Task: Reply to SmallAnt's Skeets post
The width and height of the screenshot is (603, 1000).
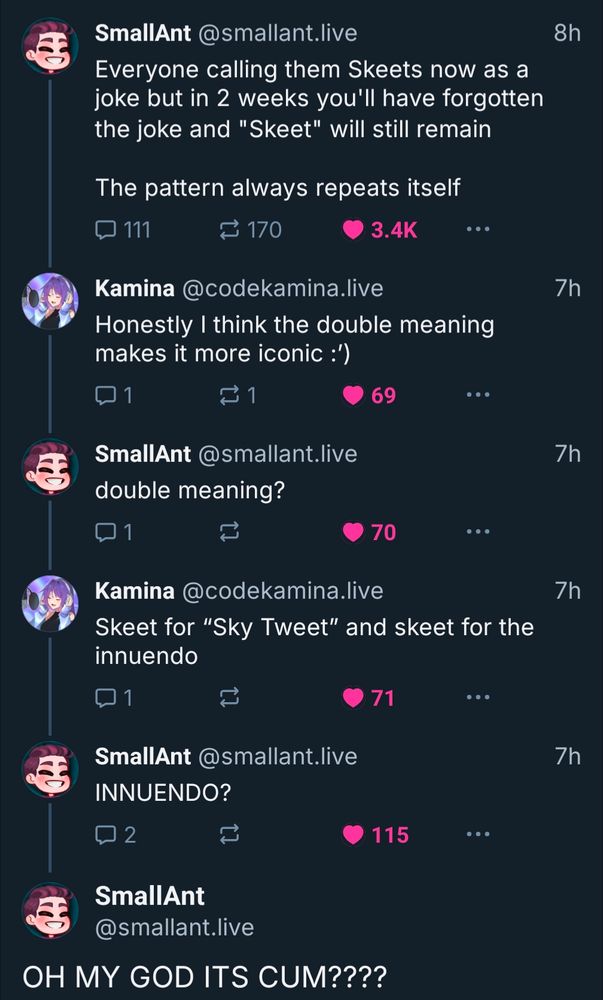Action: (106, 230)
